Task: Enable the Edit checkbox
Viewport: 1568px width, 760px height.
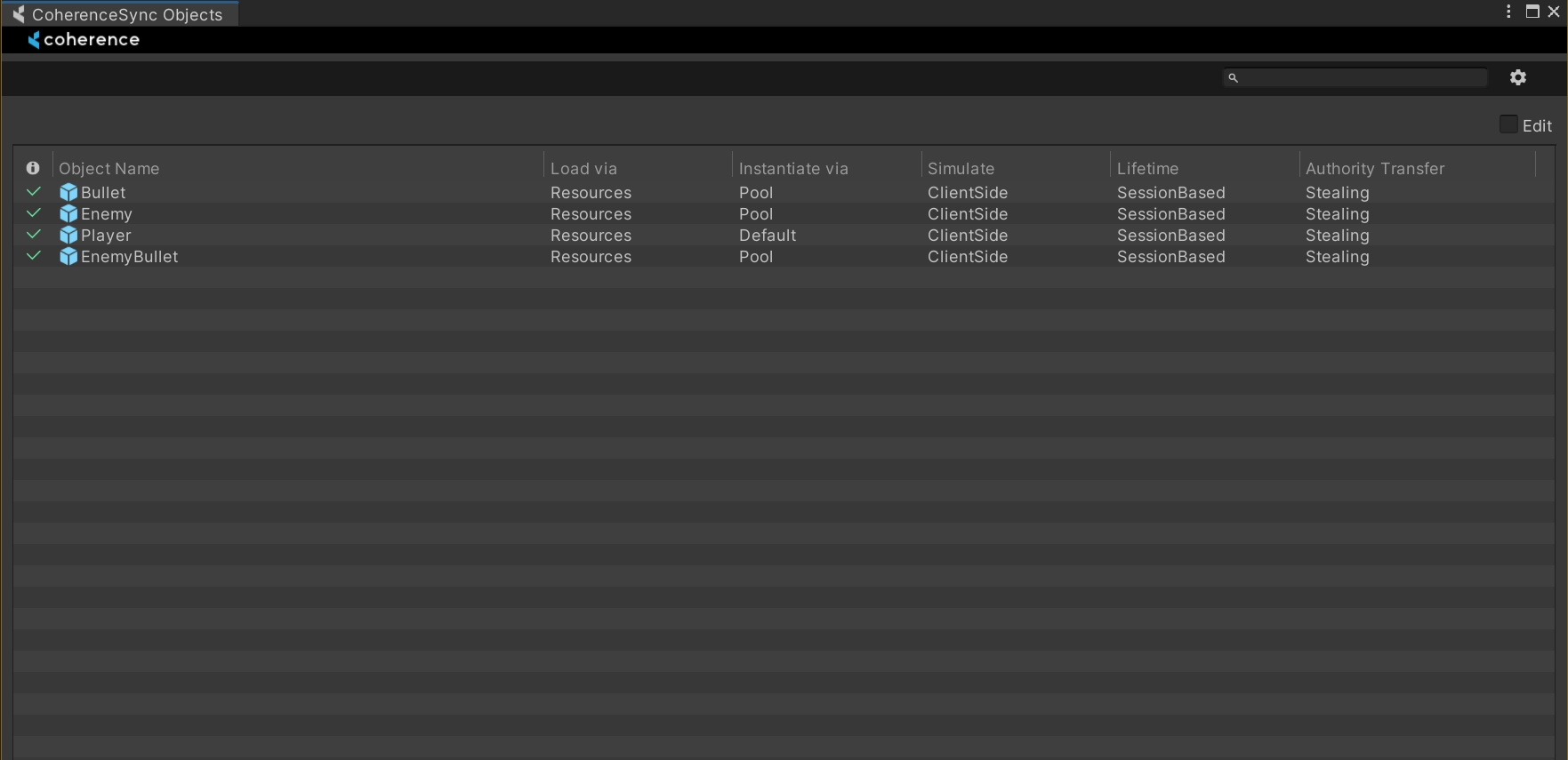Action: 1508,124
